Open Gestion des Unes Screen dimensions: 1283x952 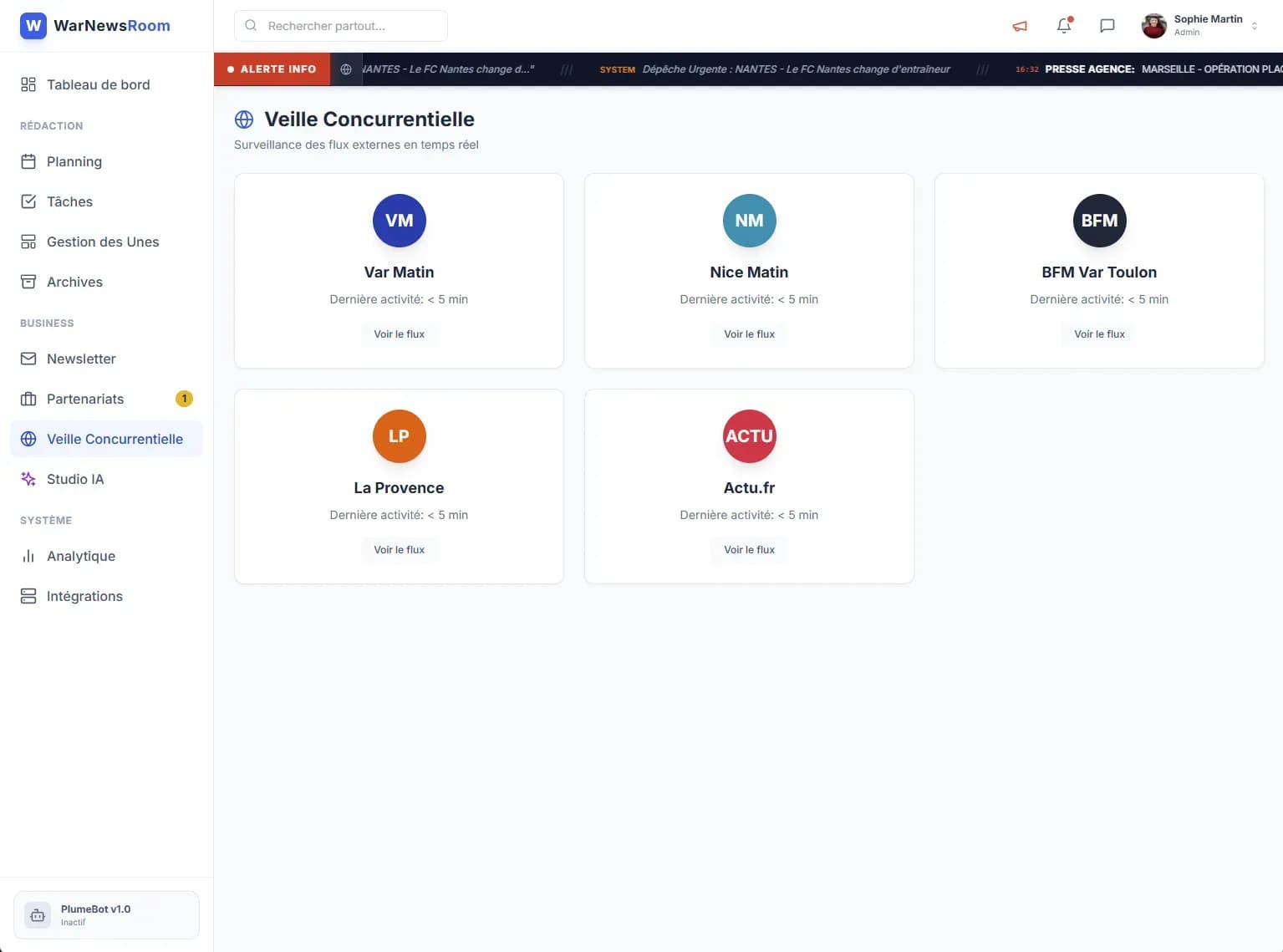(106, 242)
